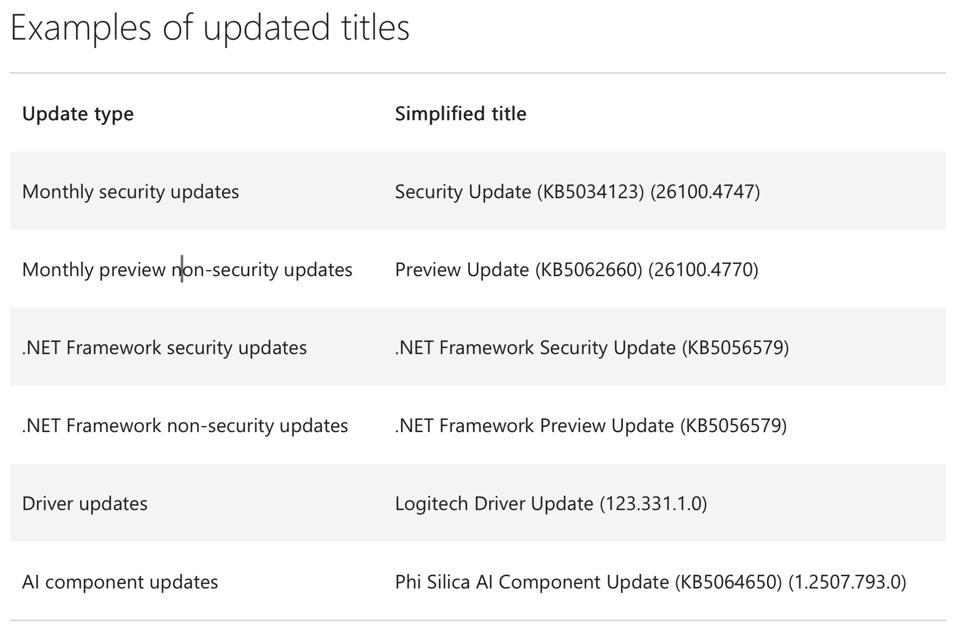Select the 'AI component updates' cell
This screenshot has height=642, width=959.
point(120,582)
